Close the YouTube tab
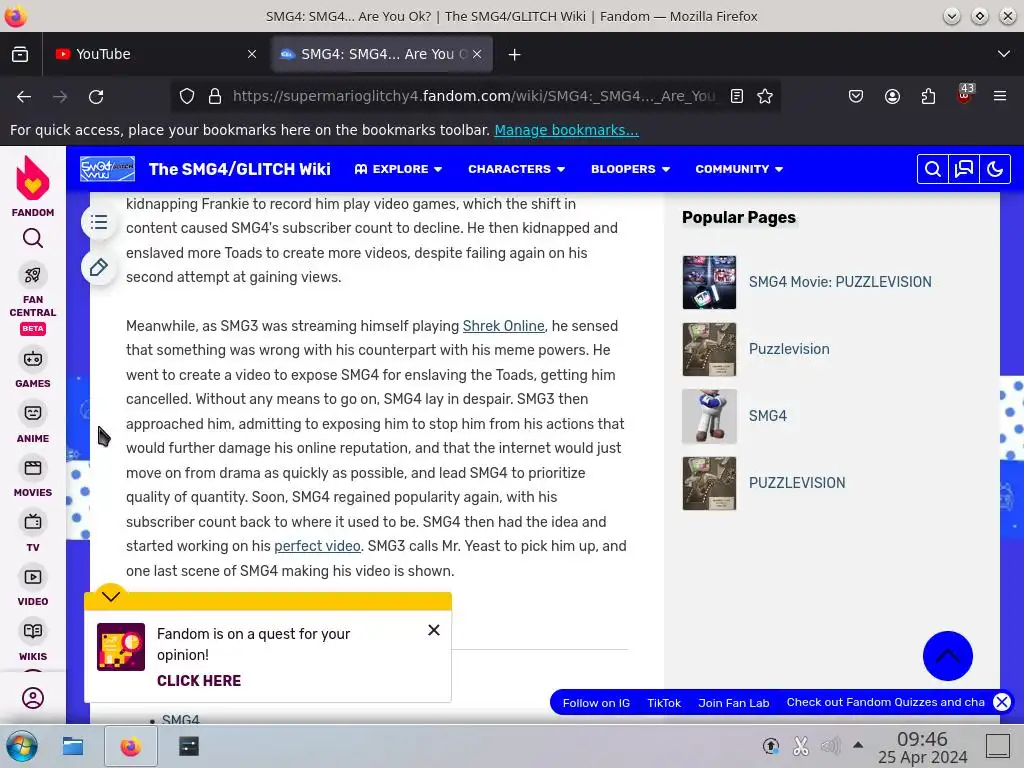The width and height of the screenshot is (1024, 768). pyautogui.click(x=252, y=54)
